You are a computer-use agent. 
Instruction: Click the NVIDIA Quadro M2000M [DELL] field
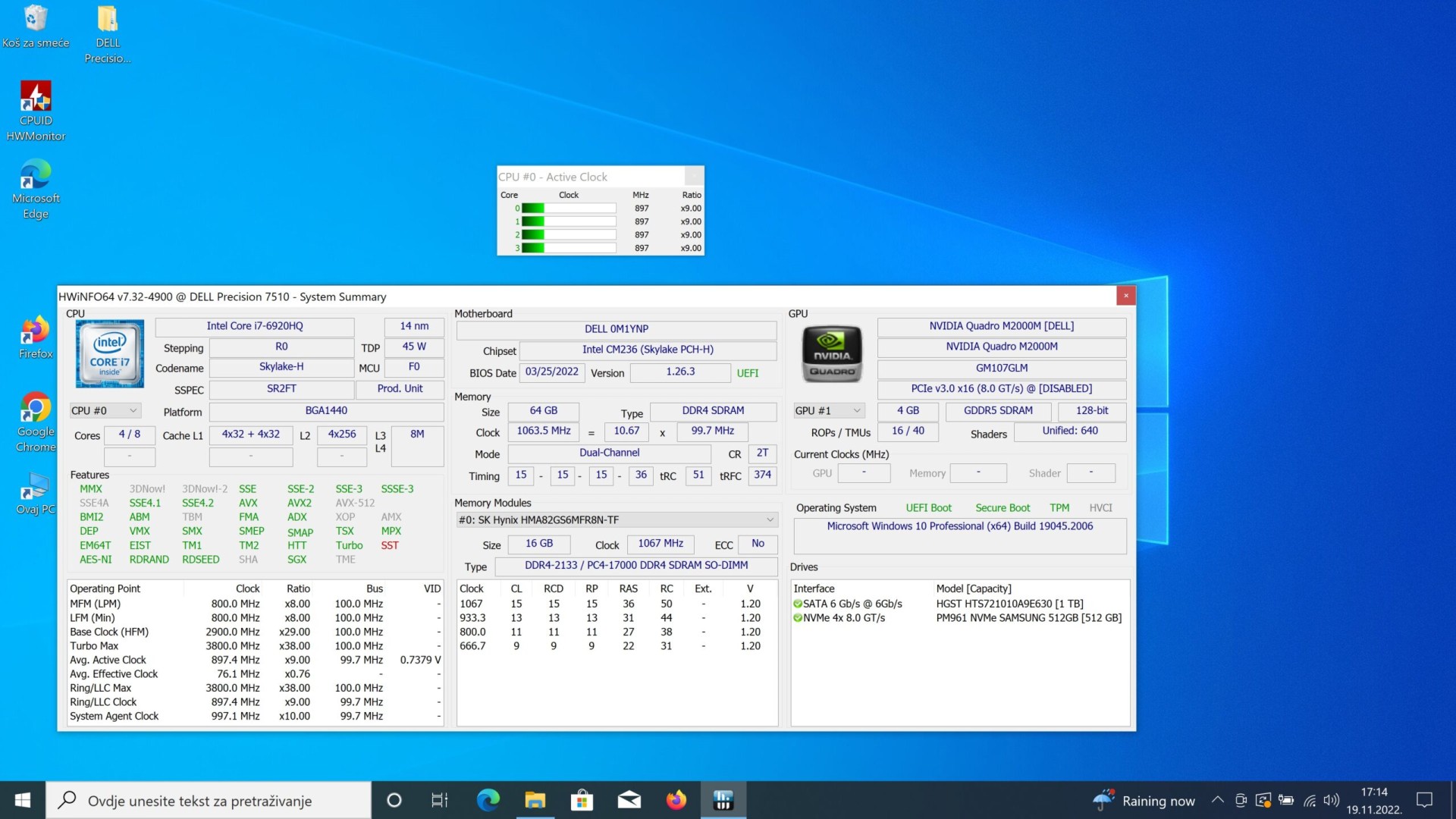(x=1001, y=326)
